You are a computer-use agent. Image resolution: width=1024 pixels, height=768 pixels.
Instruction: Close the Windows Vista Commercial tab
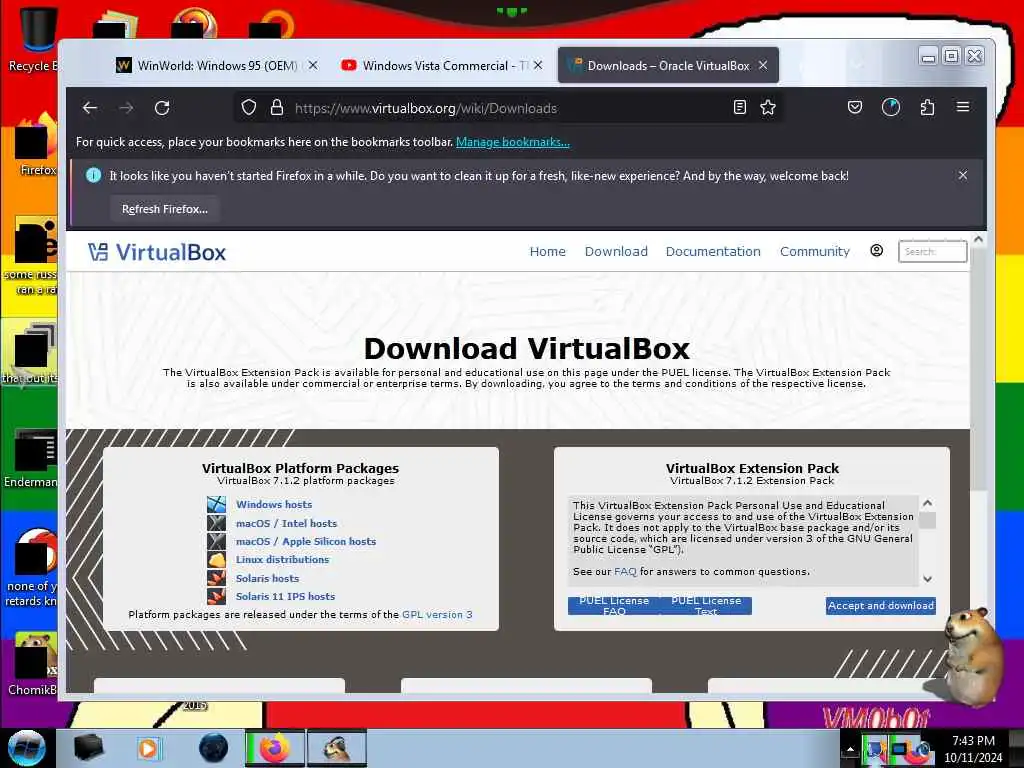pos(538,65)
